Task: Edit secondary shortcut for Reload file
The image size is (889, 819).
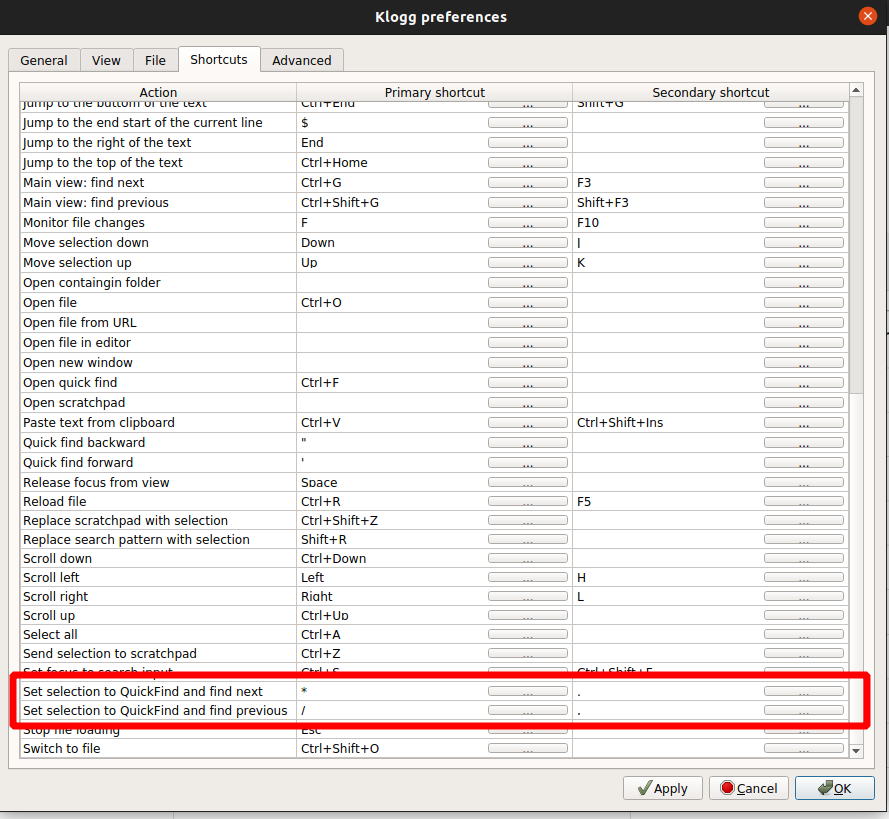Action: (x=804, y=501)
